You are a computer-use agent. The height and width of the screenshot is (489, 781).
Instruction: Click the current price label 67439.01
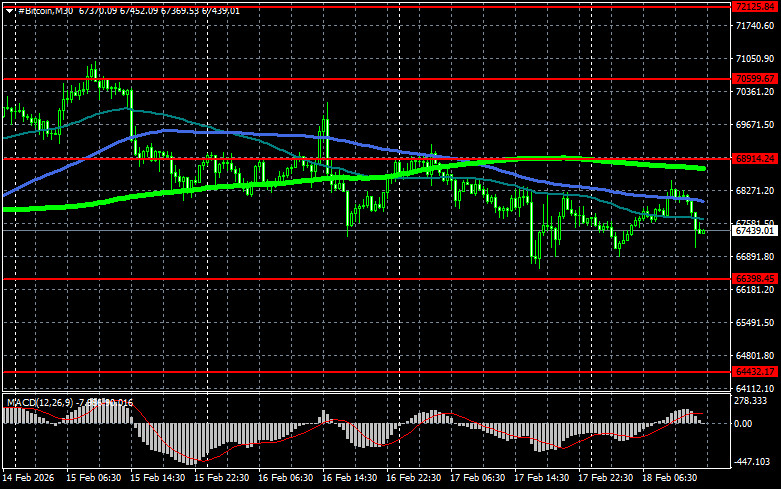[x=755, y=230]
